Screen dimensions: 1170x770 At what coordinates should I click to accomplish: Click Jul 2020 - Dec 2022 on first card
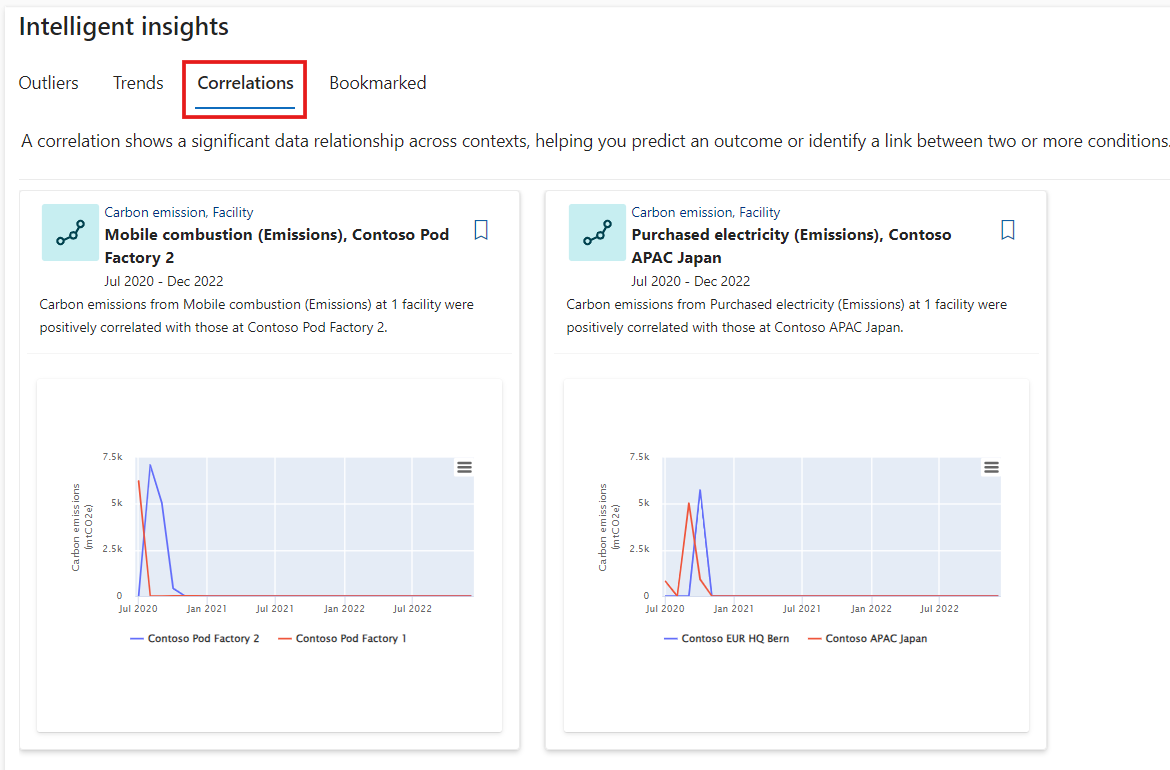(x=164, y=281)
